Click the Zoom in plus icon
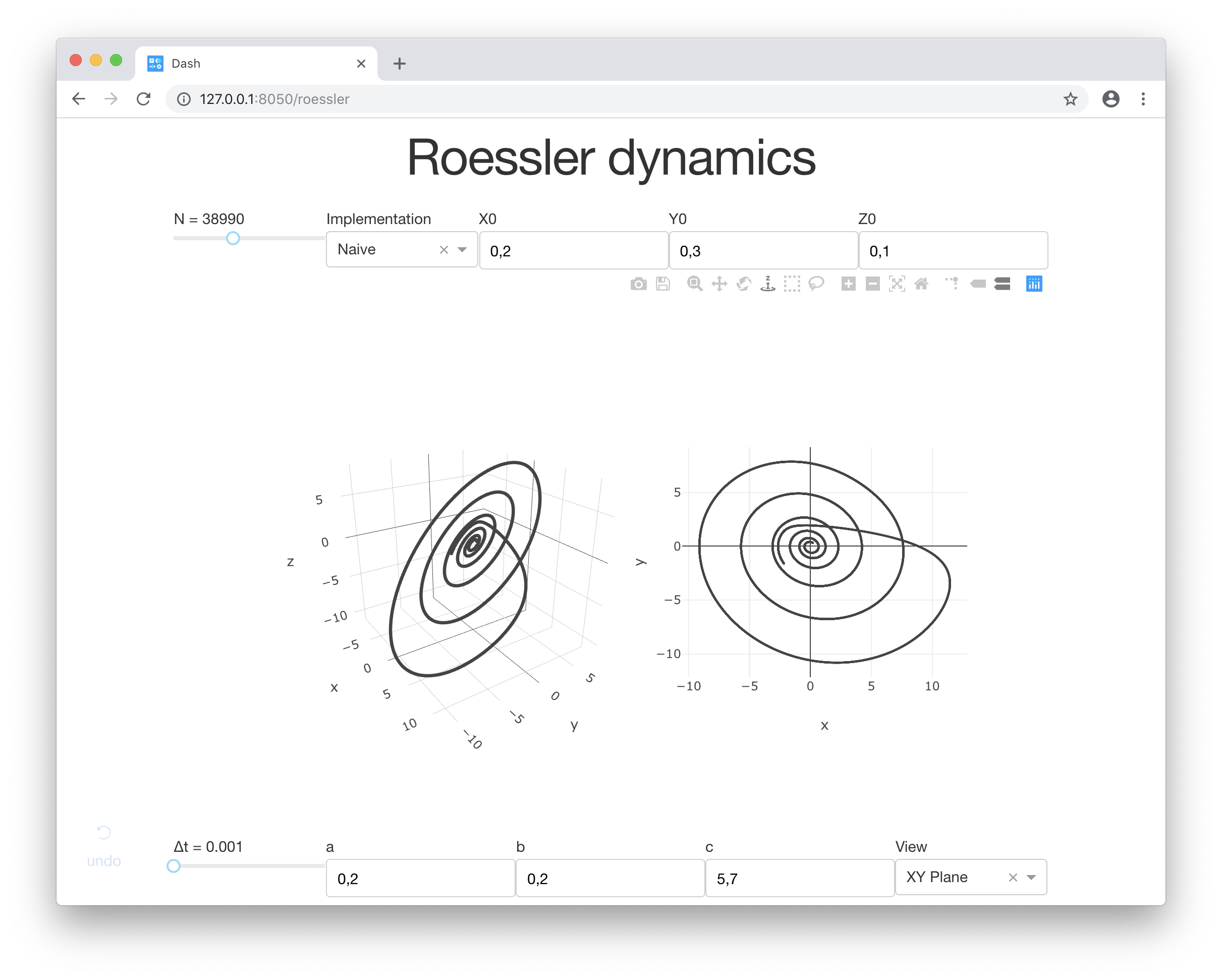Screen dimensions: 1222x980 [849, 284]
